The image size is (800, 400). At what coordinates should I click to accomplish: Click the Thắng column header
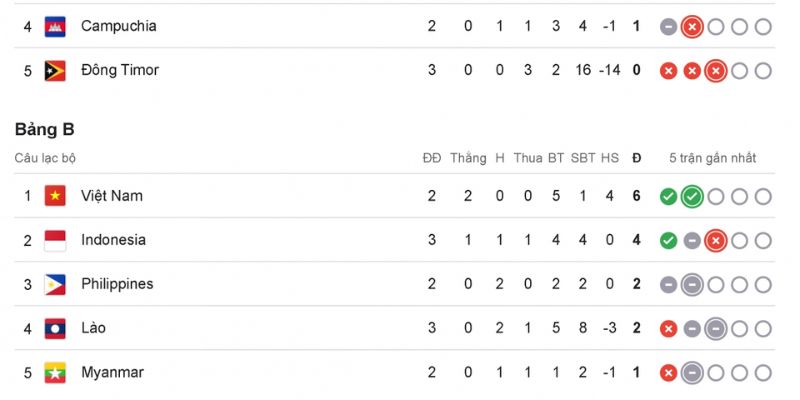[468, 158]
